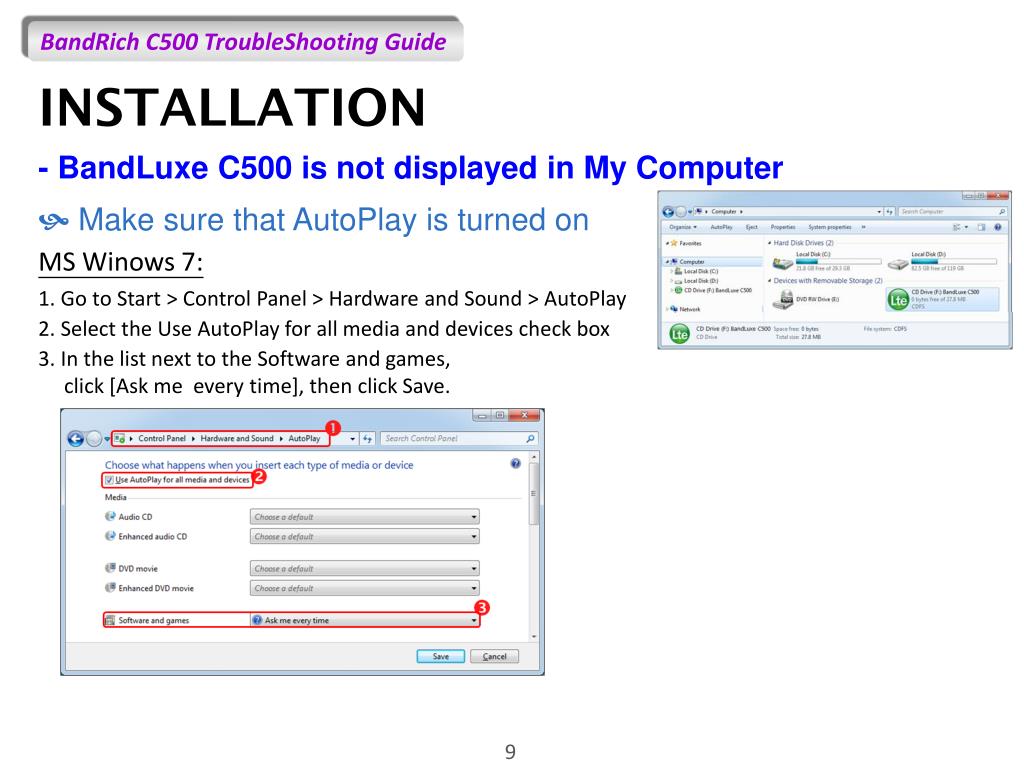This screenshot has height=768, width=1024.
Task: Click the Back arrow in Computer window
Action: 668,212
